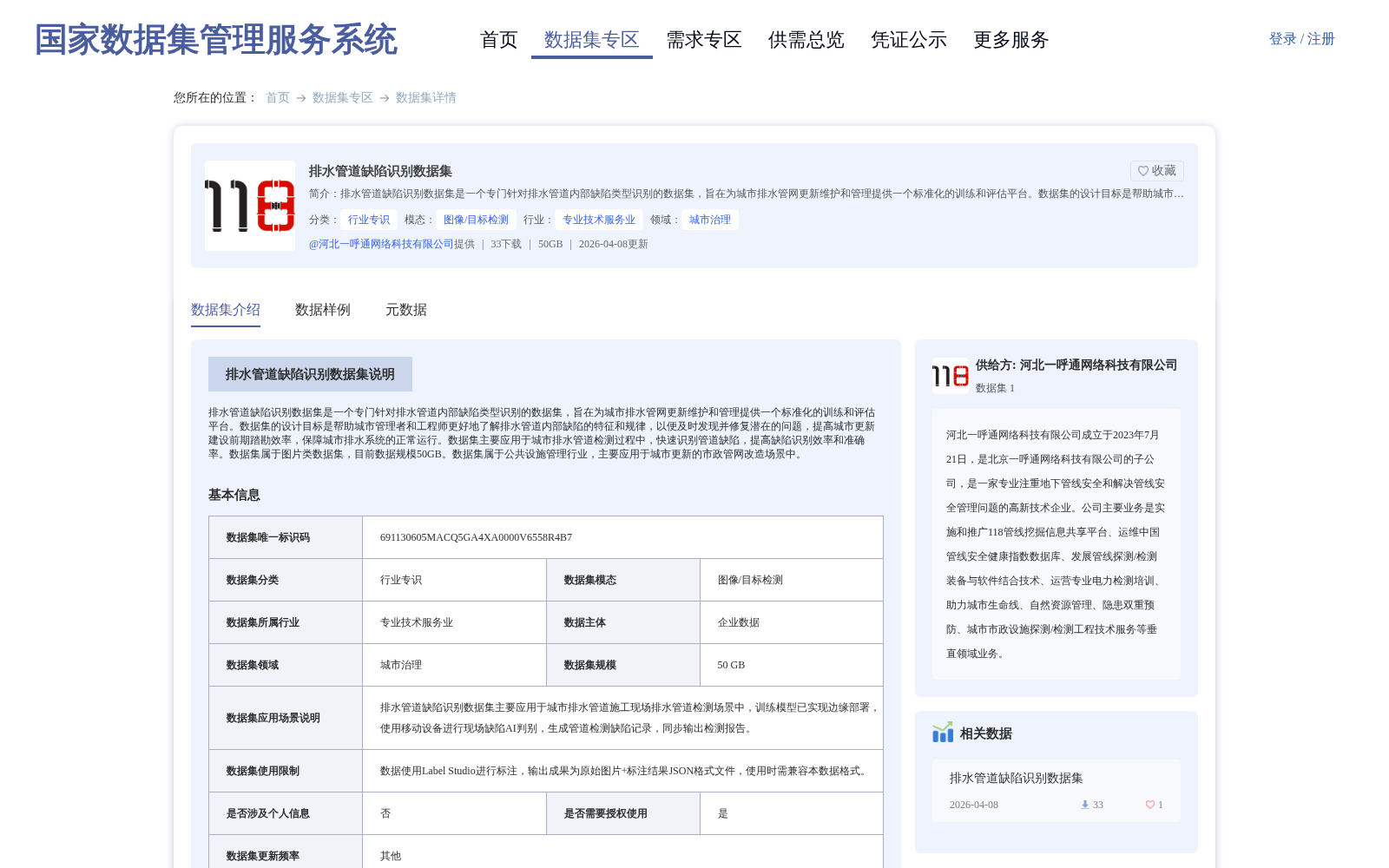Screen dimensions: 1389x868
Task: Go to 首页 in the breadcrumb
Action: coord(278,97)
